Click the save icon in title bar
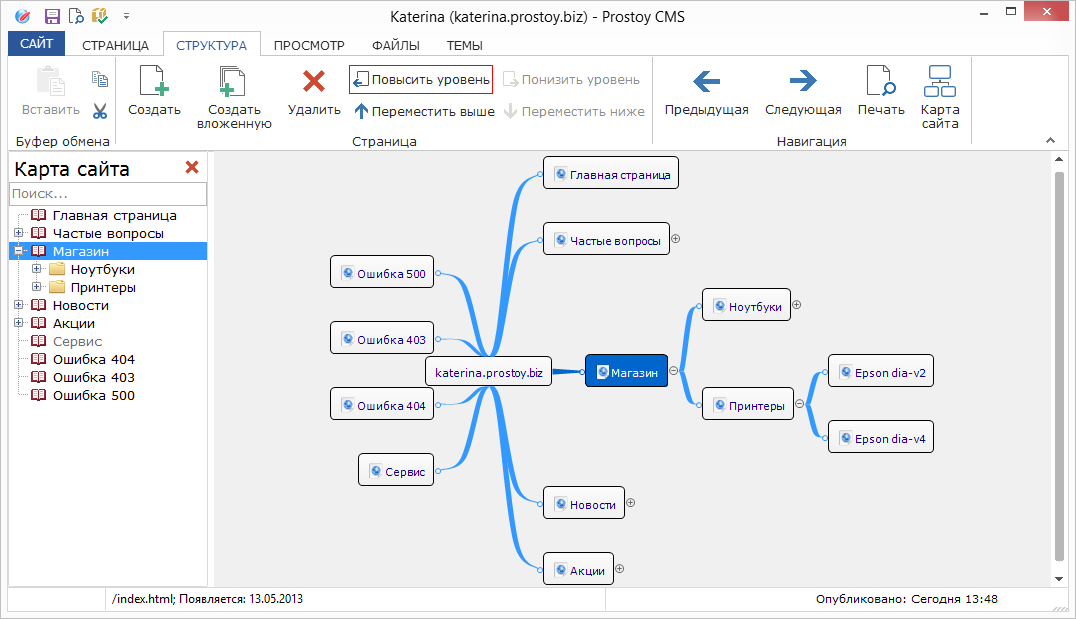The image size is (1076, 619). coord(52,16)
